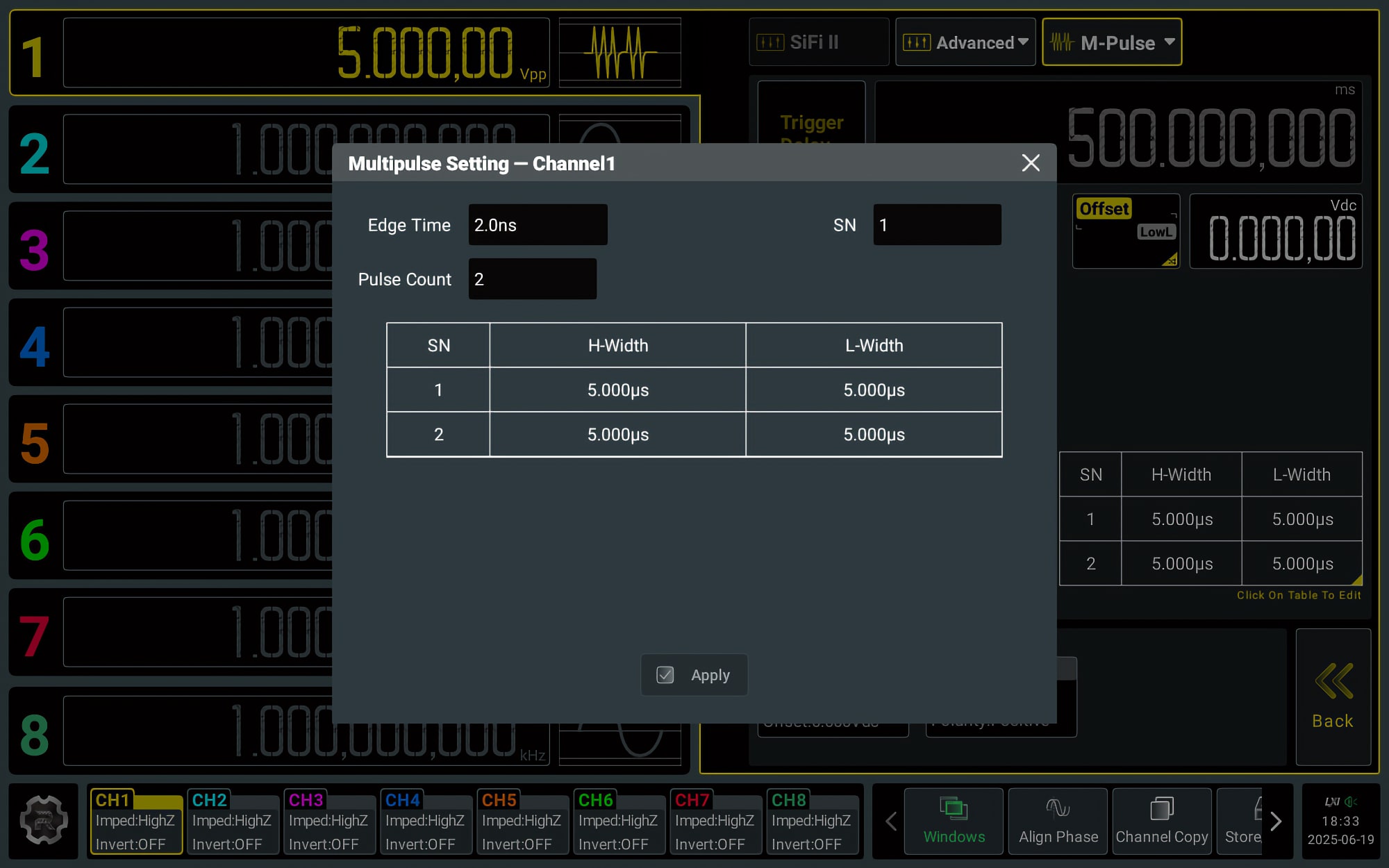Select the CH4 channel status tab
The image size is (1389, 868).
tap(426, 821)
